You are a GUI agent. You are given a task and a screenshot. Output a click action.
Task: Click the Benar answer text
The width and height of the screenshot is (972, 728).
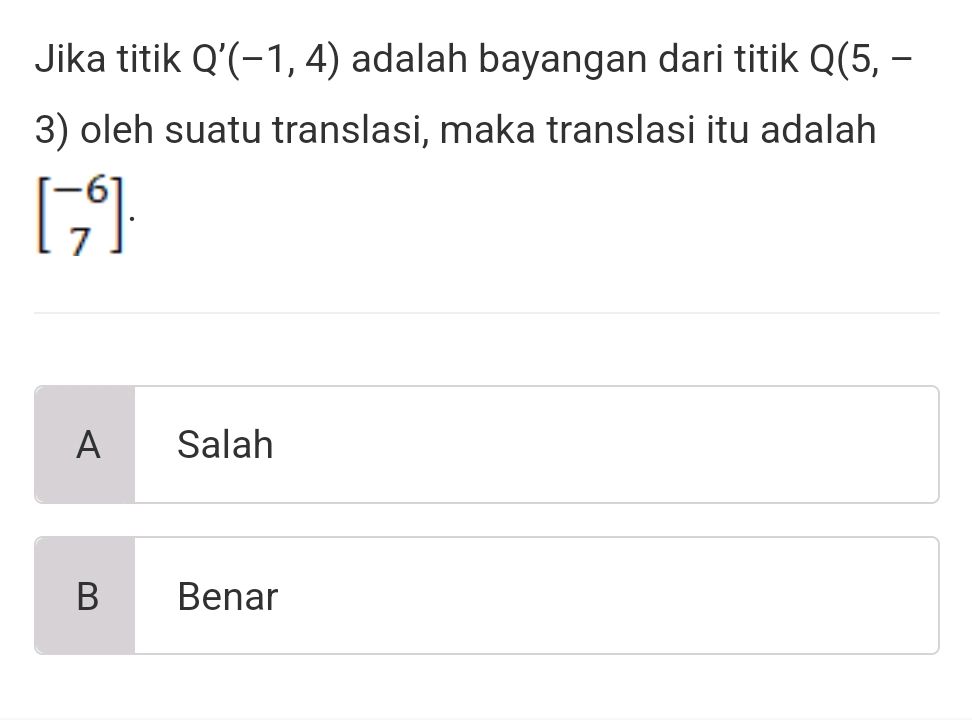point(227,596)
